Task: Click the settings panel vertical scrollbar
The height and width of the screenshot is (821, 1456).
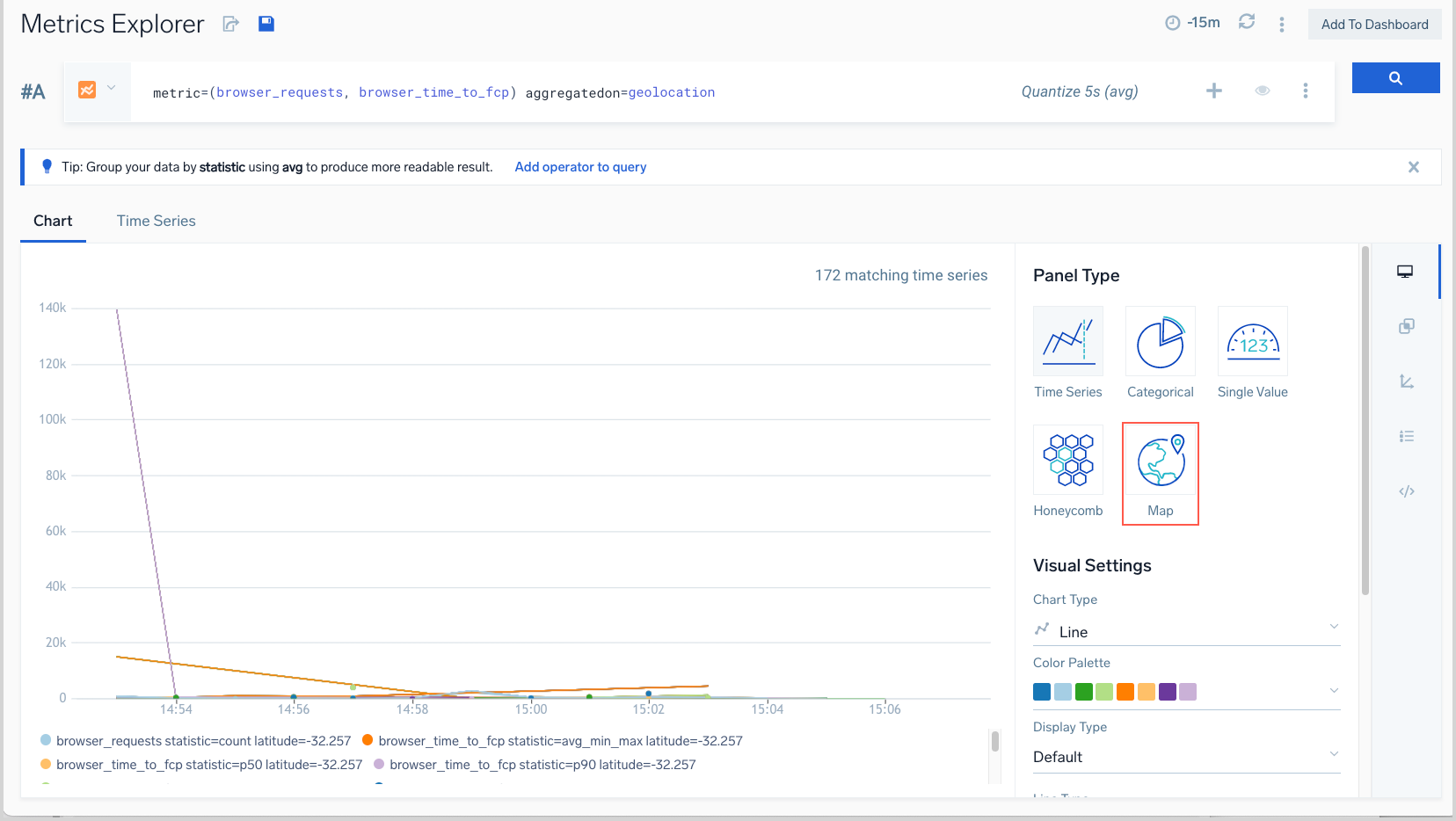Action: (x=1365, y=422)
